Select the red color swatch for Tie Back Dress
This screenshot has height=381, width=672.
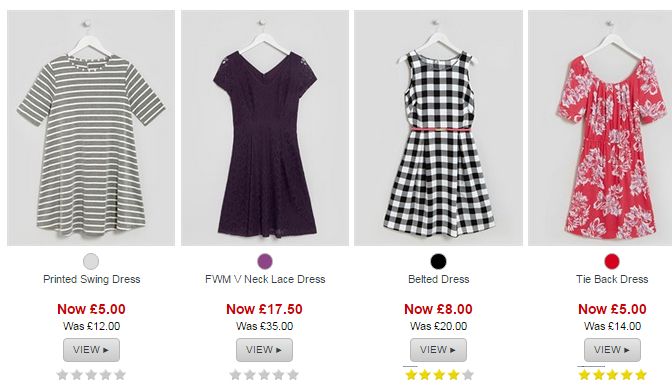tap(612, 261)
